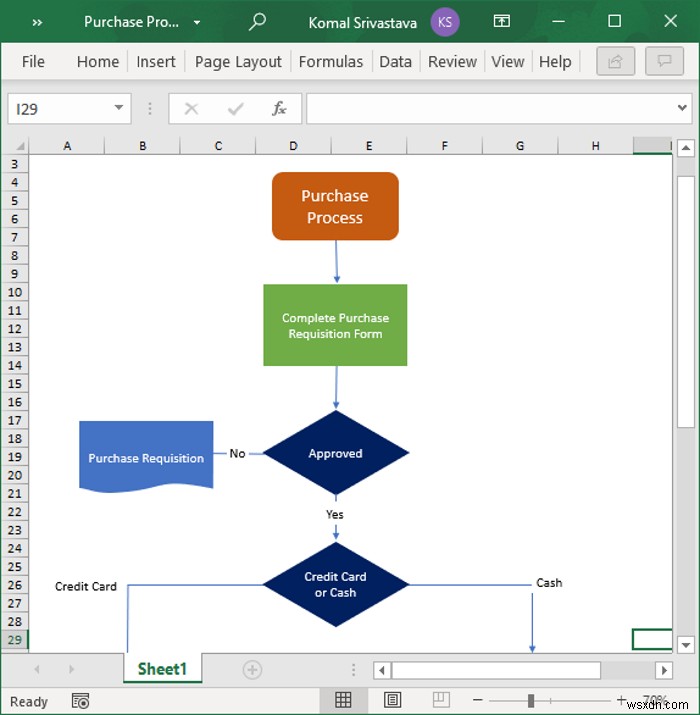Image resolution: width=700 pixels, height=715 pixels.
Task: Click the Share icon button
Action: (x=616, y=61)
